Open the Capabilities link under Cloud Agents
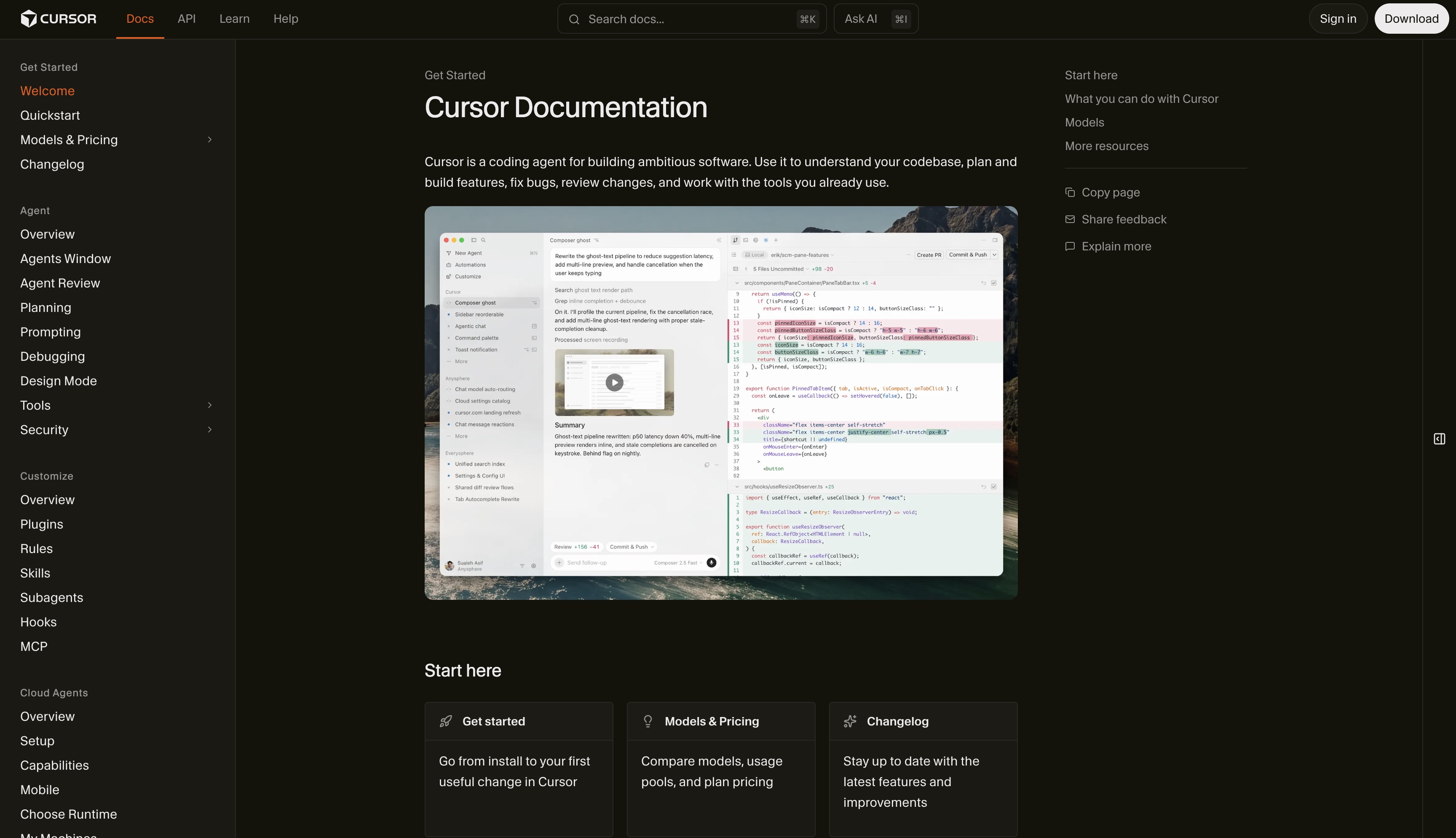1456x838 pixels. coord(54,765)
